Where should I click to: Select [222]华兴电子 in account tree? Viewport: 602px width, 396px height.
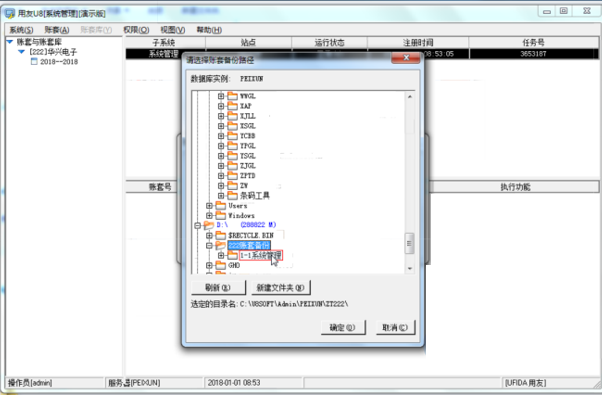click(x=53, y=51)
